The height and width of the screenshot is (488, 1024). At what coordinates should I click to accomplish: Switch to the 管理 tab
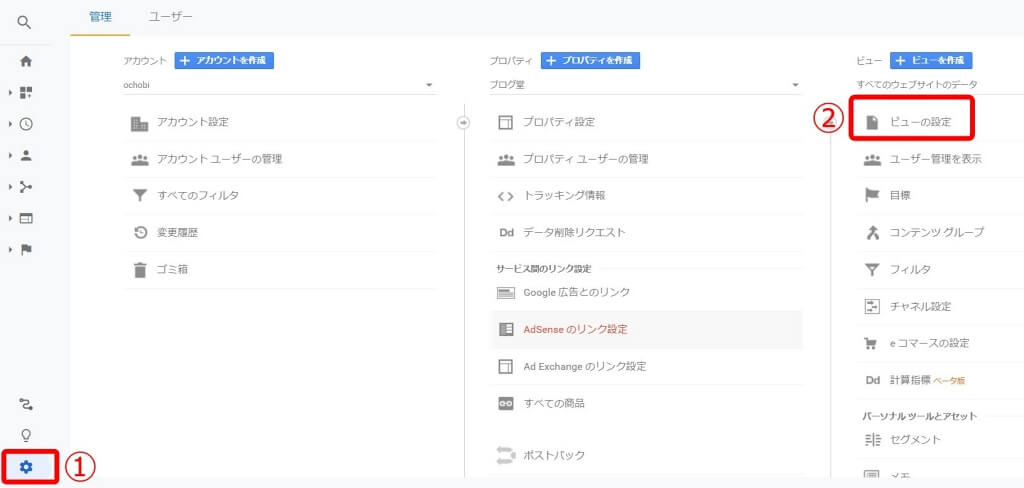(x=100, y=18)
